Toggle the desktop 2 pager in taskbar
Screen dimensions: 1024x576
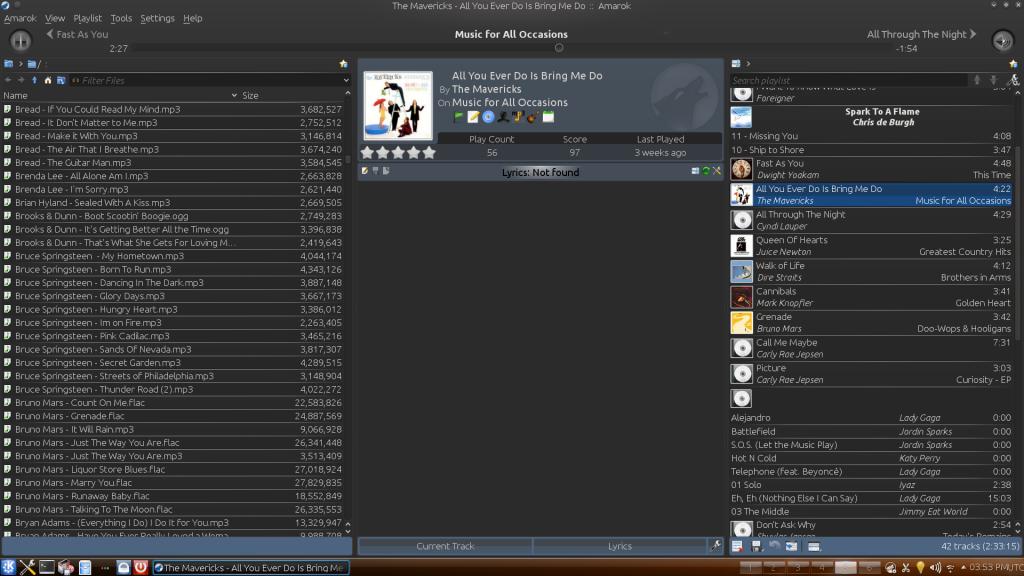[x=774, y=567]
